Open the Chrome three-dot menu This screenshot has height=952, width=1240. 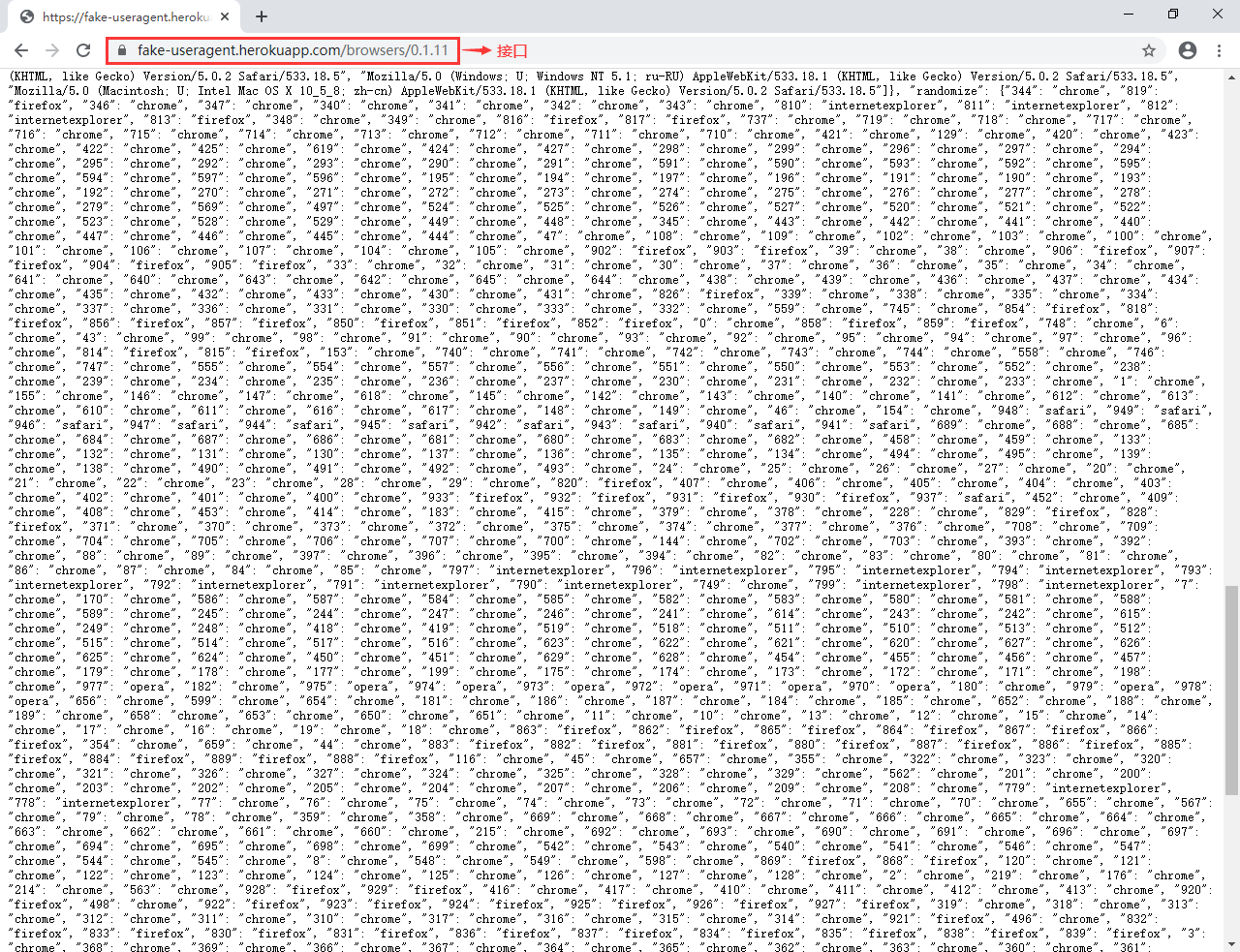click(x=1219, y=50)
